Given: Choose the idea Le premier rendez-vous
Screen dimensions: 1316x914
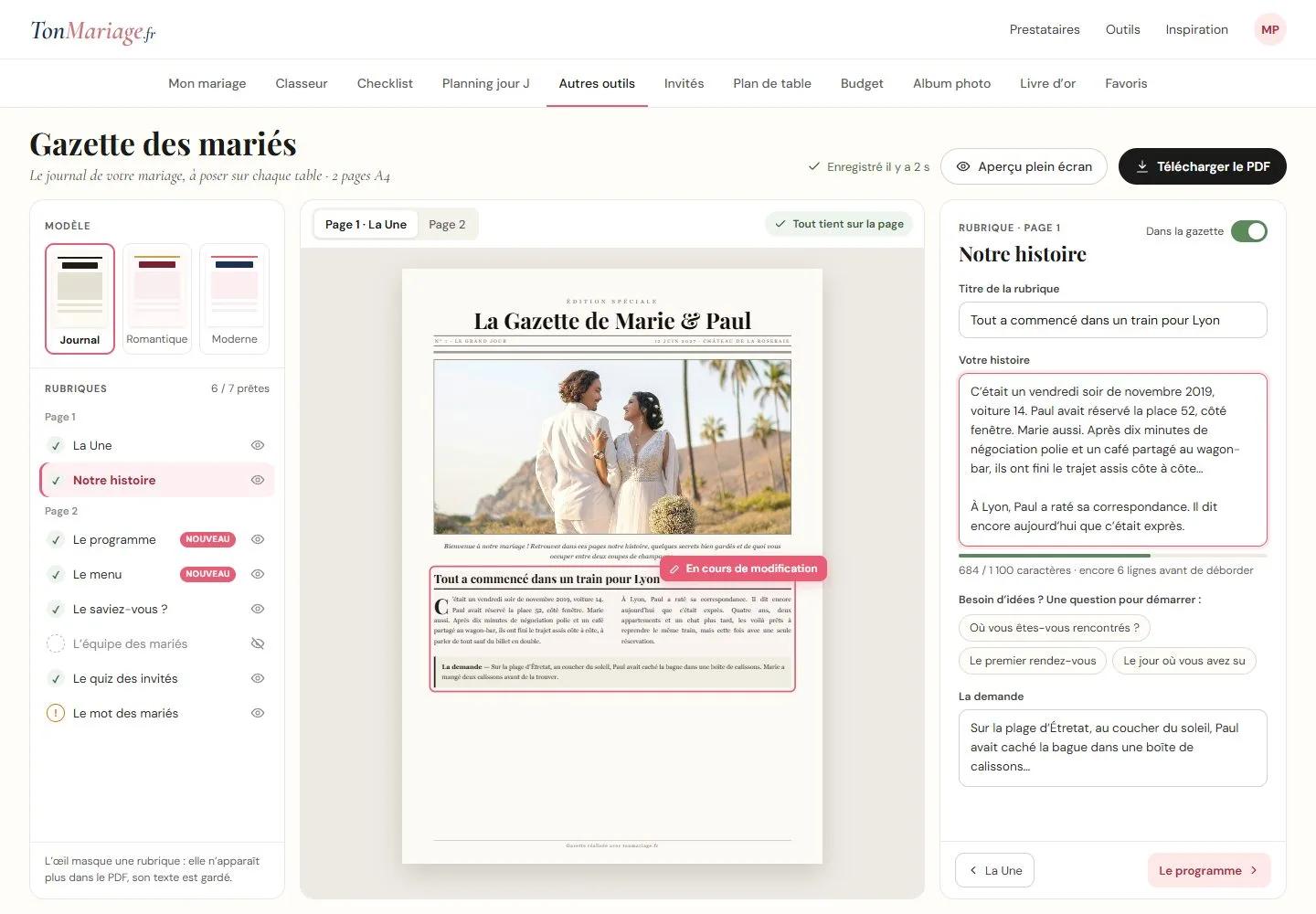Looking at the screenshot, I should pos(1033,661).
